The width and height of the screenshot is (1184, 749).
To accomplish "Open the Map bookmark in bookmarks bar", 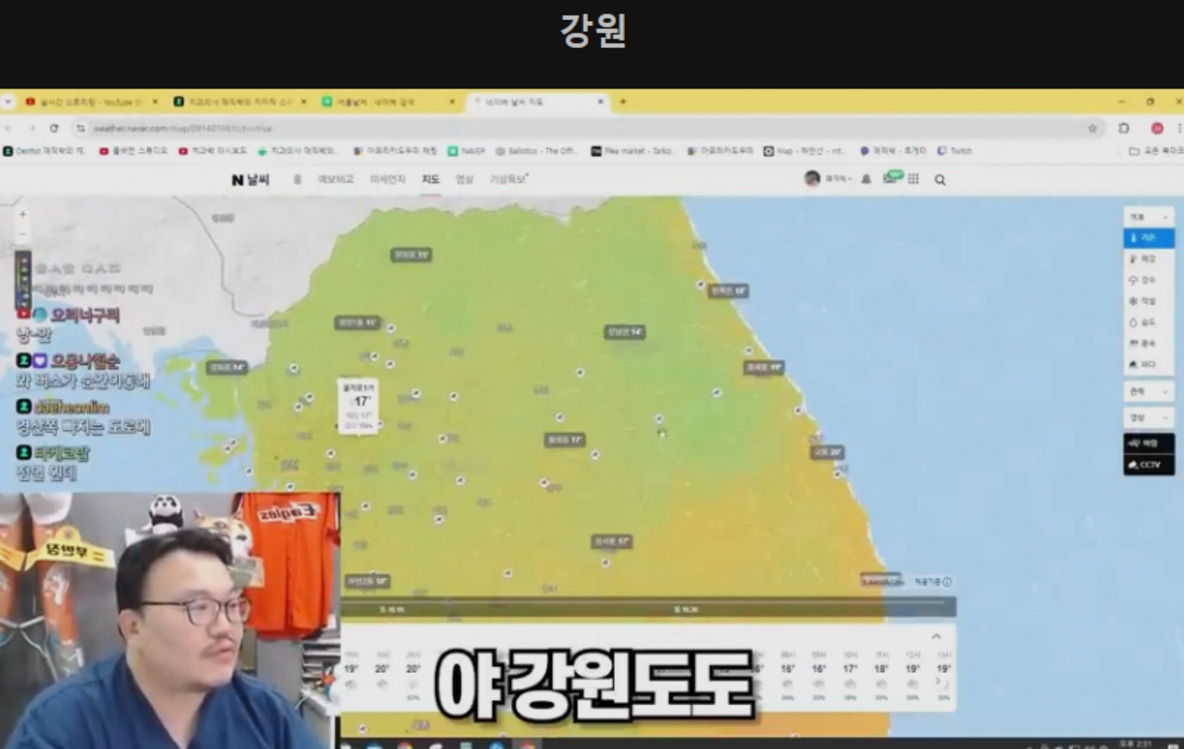I will 804,151.
